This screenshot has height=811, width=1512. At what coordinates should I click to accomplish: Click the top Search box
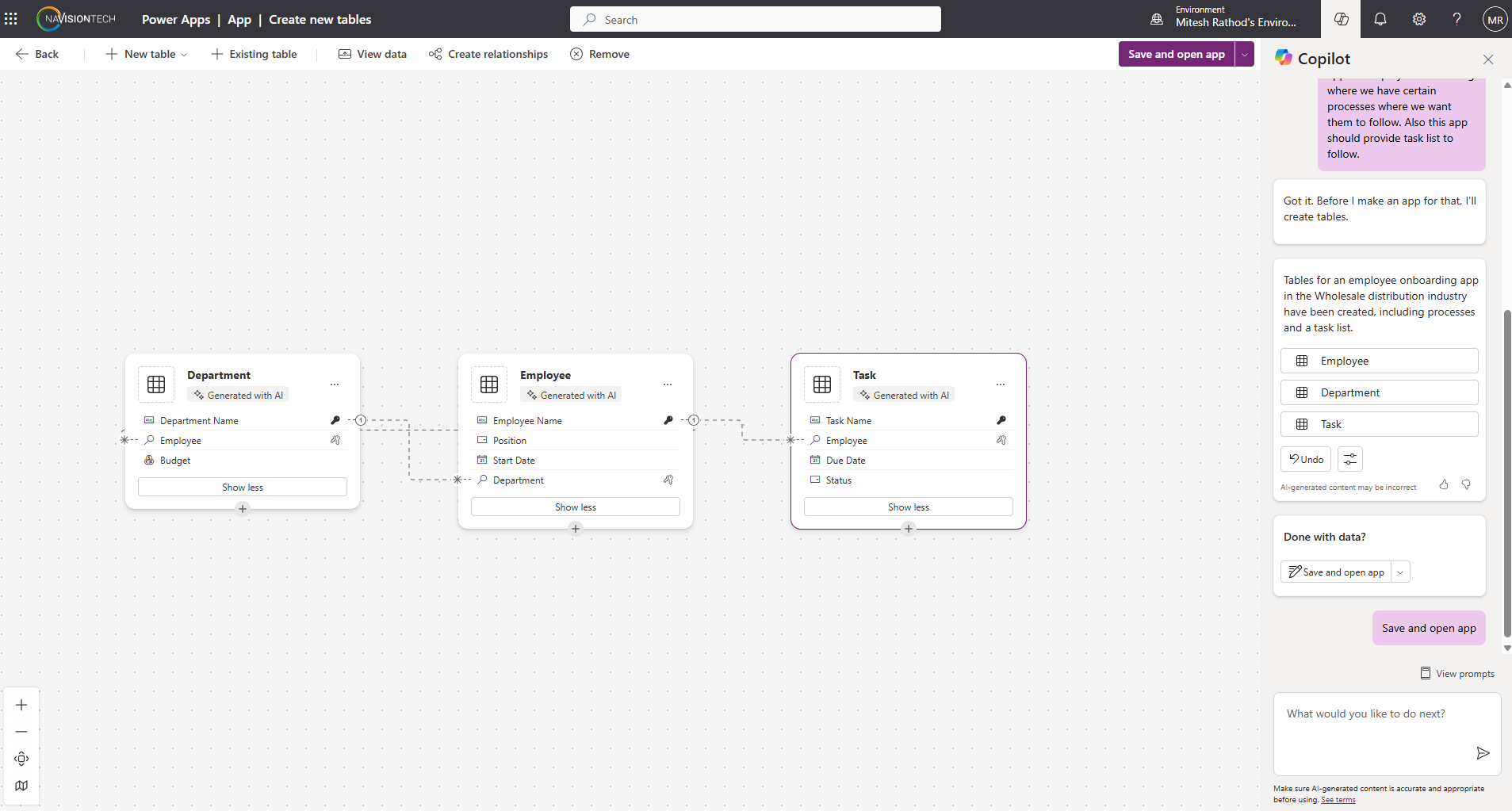(x=755, y=20)
